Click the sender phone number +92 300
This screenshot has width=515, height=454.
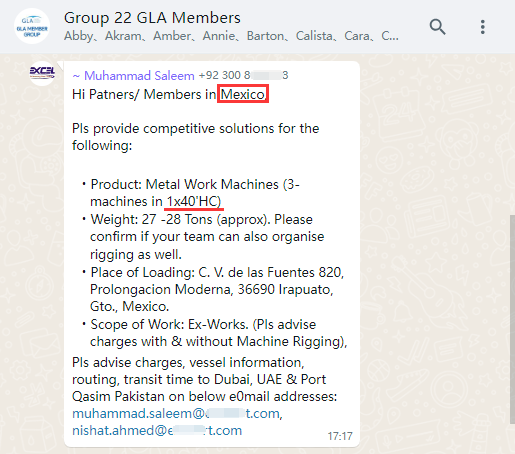[x=243, y=75]
